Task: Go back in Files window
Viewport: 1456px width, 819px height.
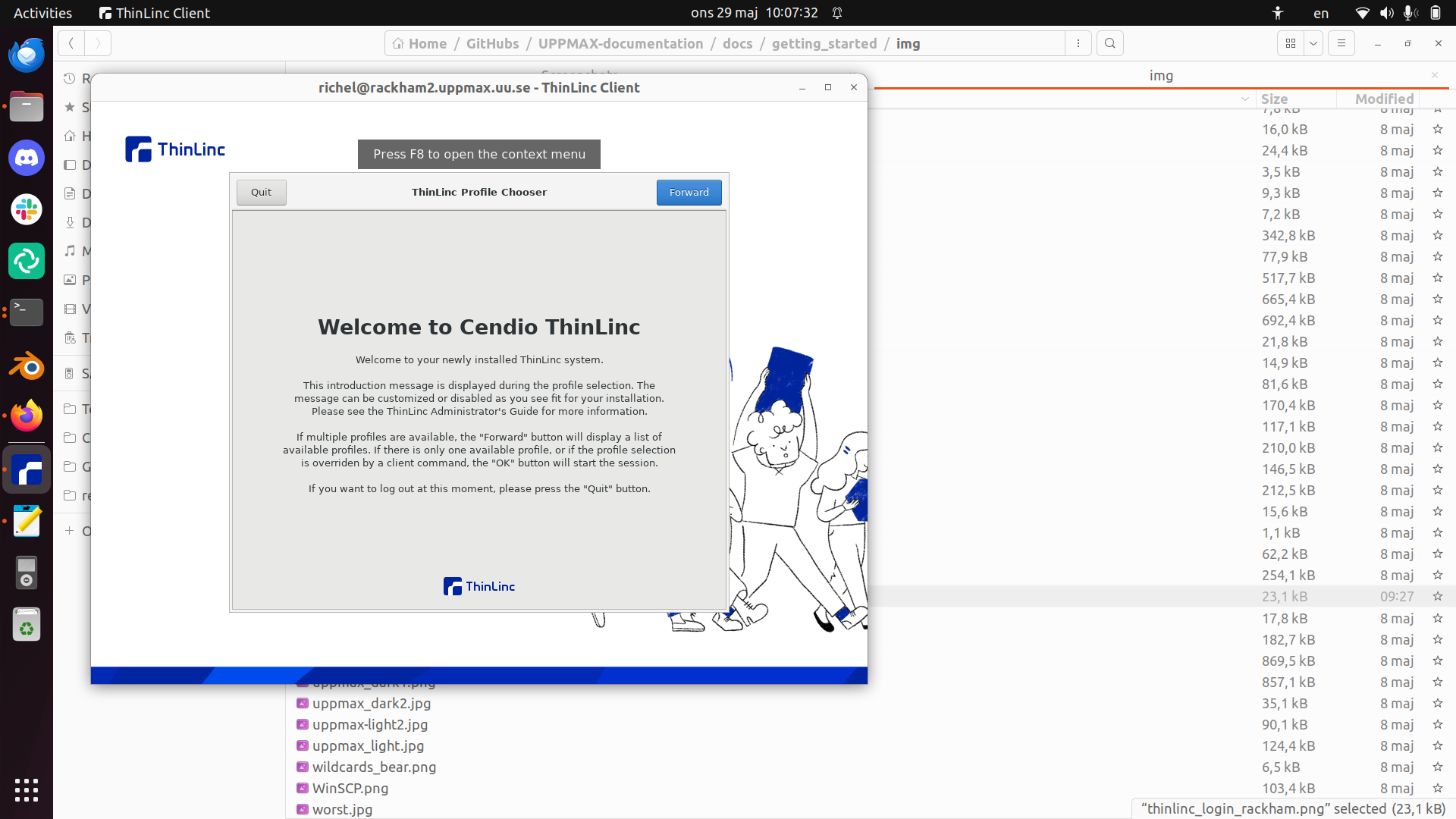Action: click(x=71, y=43)
